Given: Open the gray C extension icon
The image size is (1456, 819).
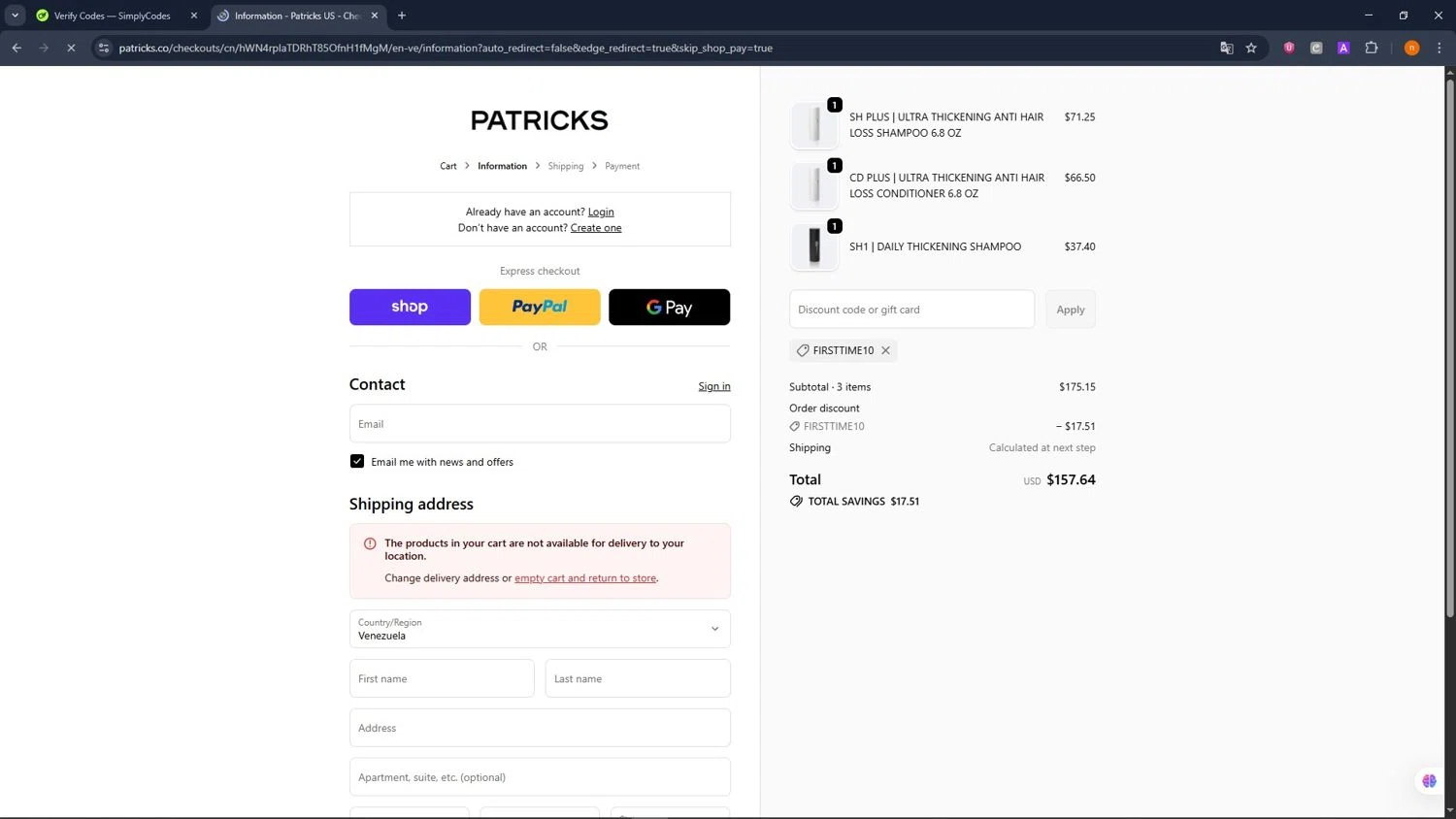Looking at the screenshot, I should click(1316, 48).
